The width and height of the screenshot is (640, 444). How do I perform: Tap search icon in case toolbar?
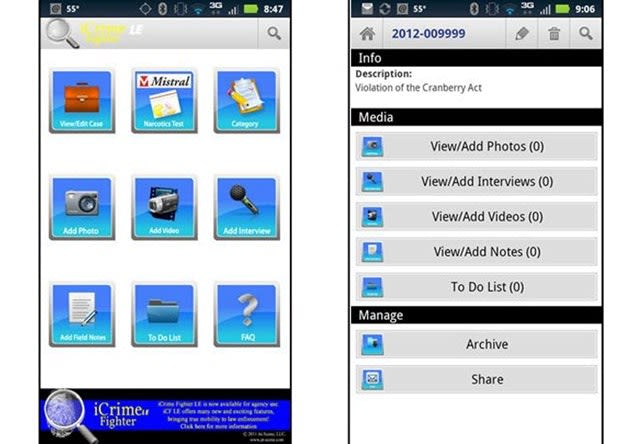pos(586,33)
